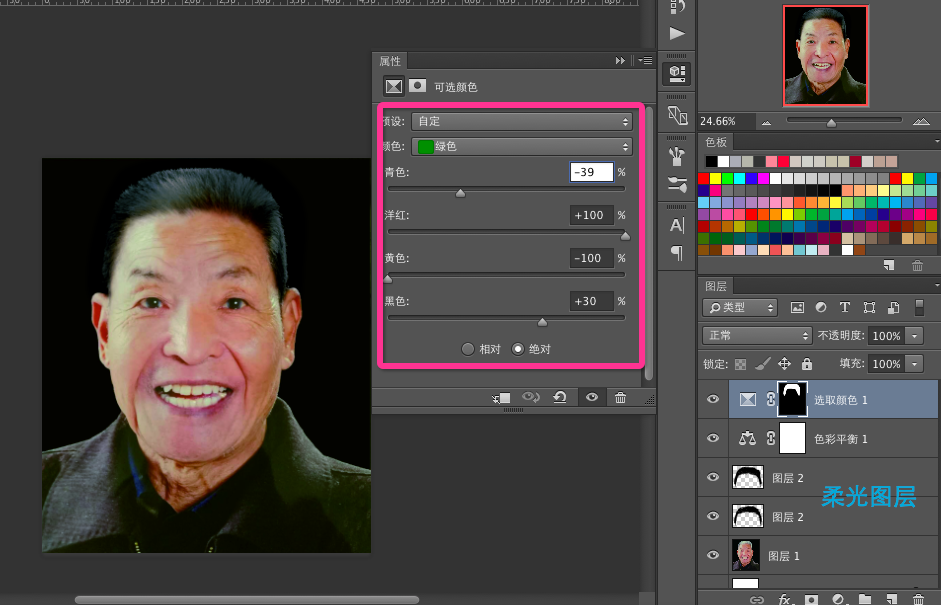Viewport: 941px width, 605px height.
Task: Toggle visibility of 色彩平衡 1 layer
Action: [713, 438]
